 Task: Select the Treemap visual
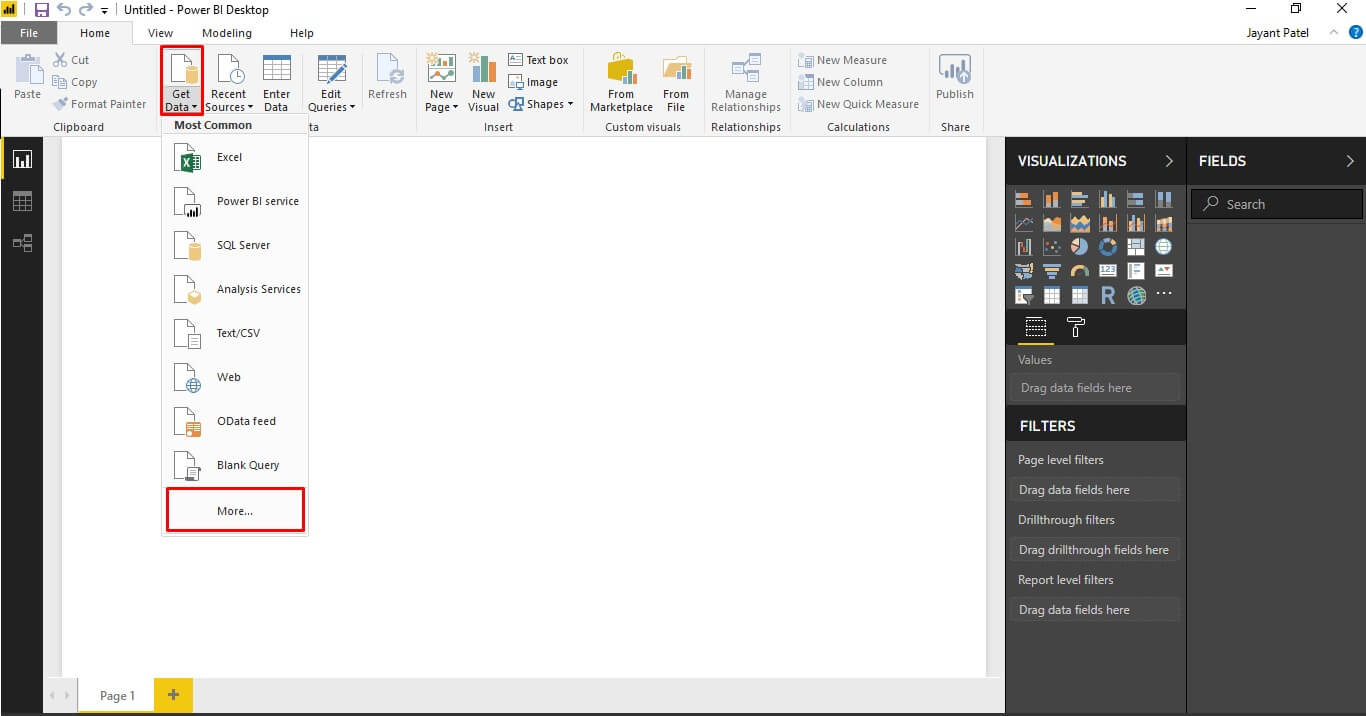click(1136, 247)
